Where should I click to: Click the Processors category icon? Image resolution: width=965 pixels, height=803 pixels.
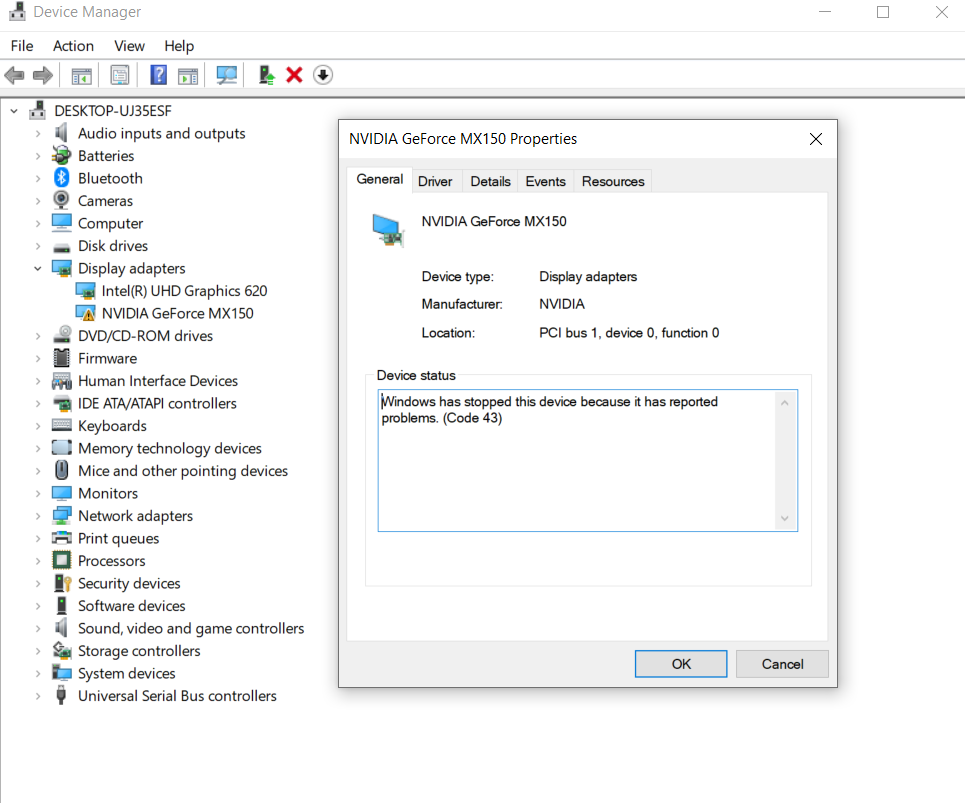coord(61,560)
